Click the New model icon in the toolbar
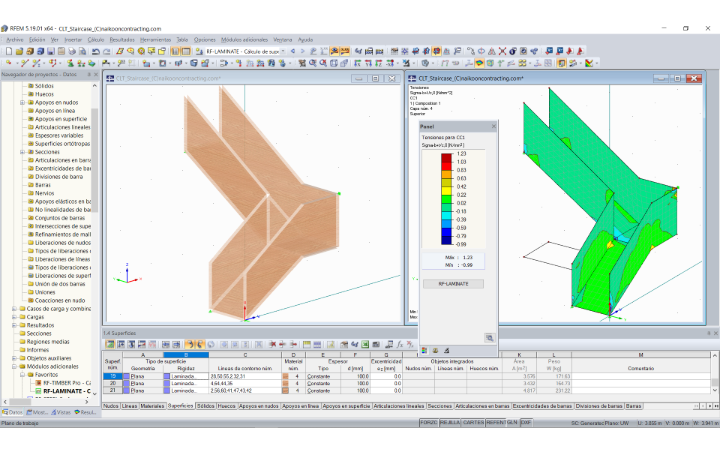Screen dimensions: 720x450 point(9,51)
